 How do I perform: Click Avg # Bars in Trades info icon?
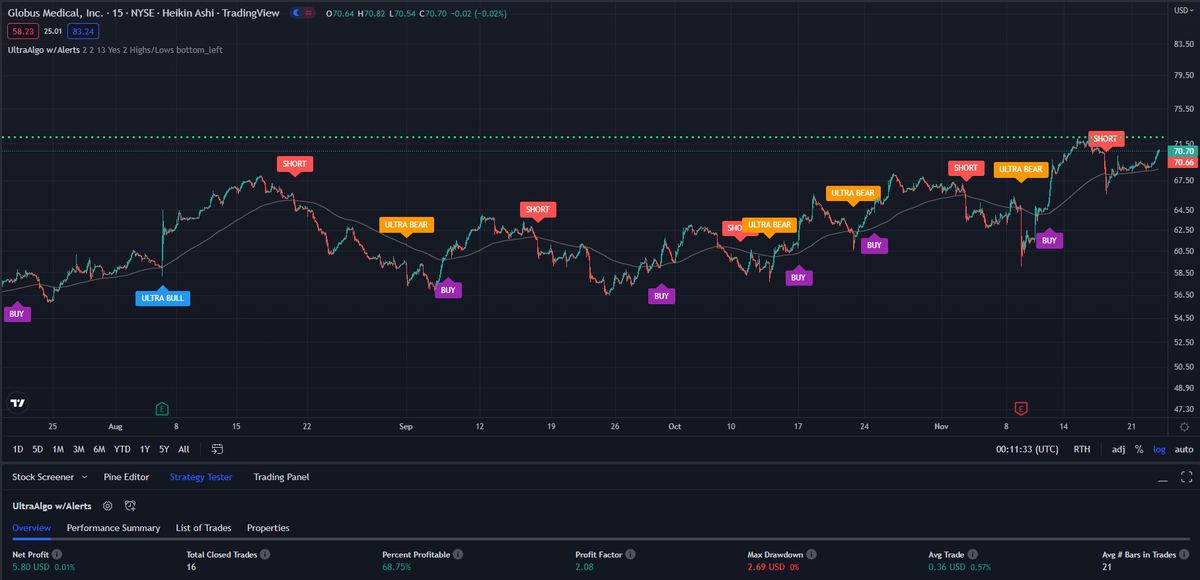(1182, 553)
